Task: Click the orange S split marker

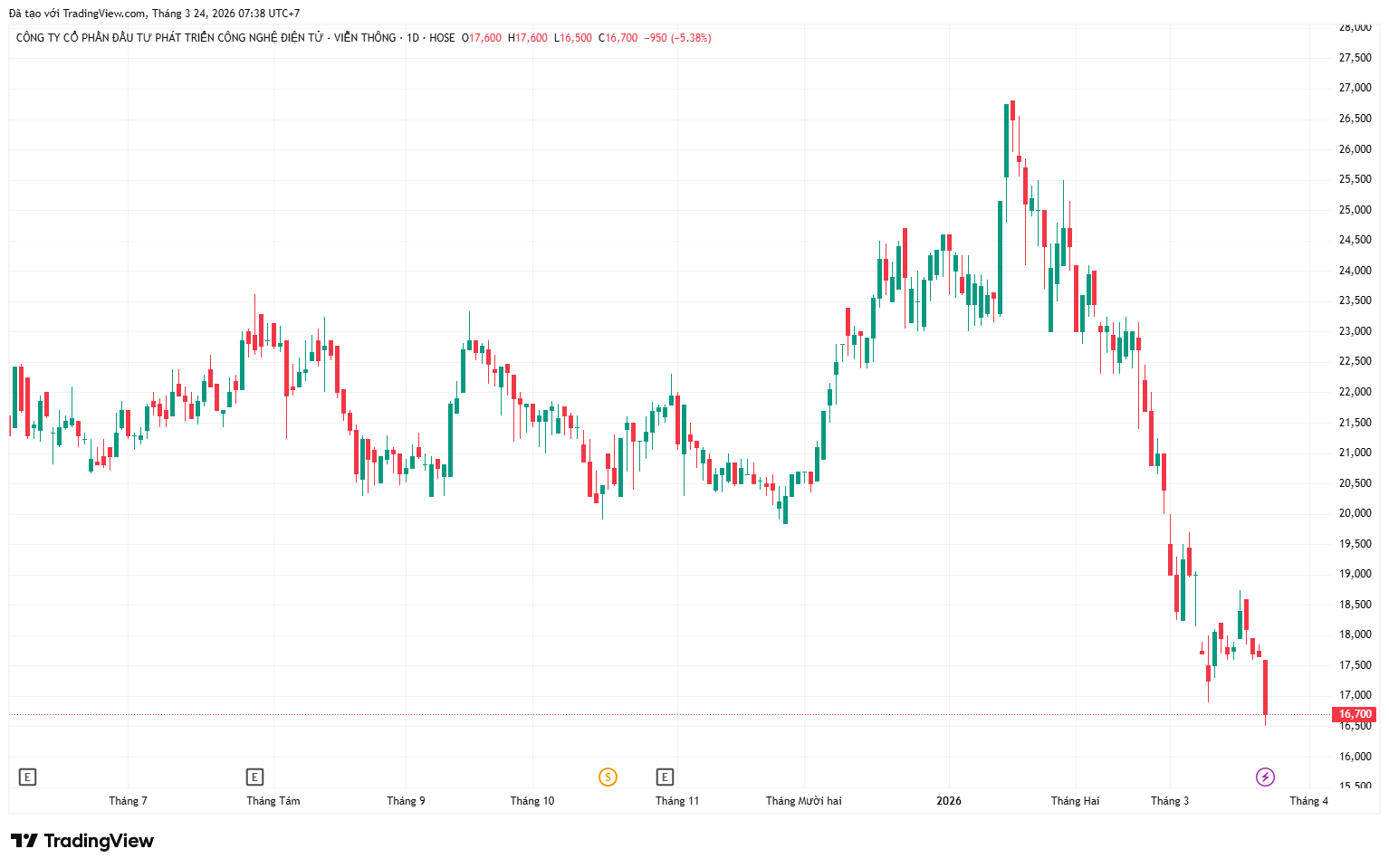Action: tap(608, 777)
